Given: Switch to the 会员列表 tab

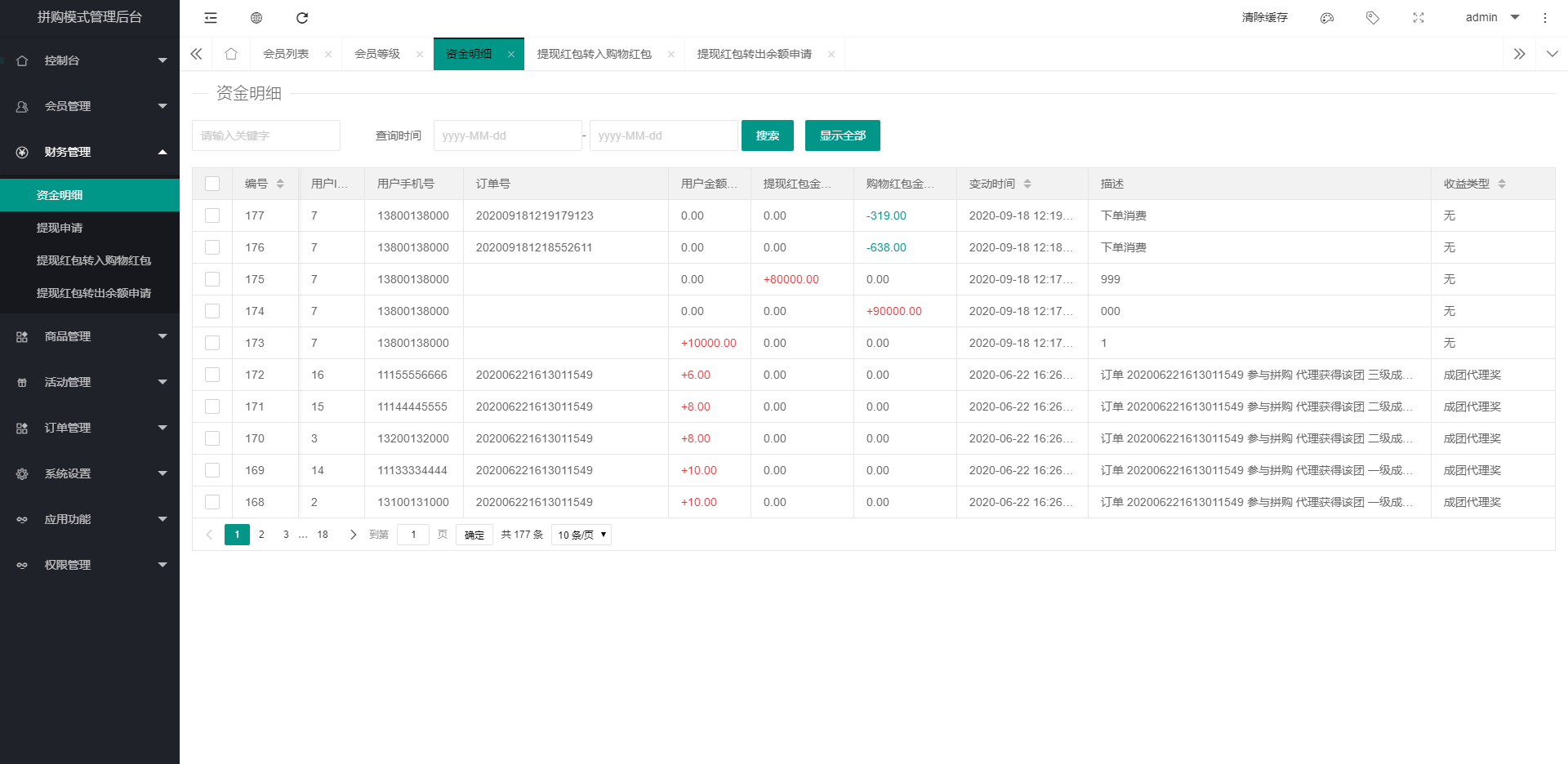Looking at the screenshot, I should (x=286, y=54).
